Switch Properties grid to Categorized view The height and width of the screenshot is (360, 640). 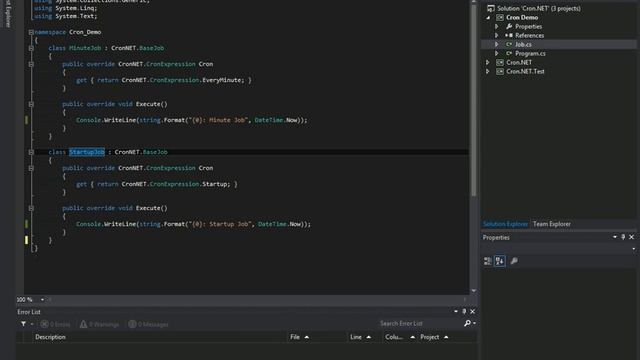(488, 261)
